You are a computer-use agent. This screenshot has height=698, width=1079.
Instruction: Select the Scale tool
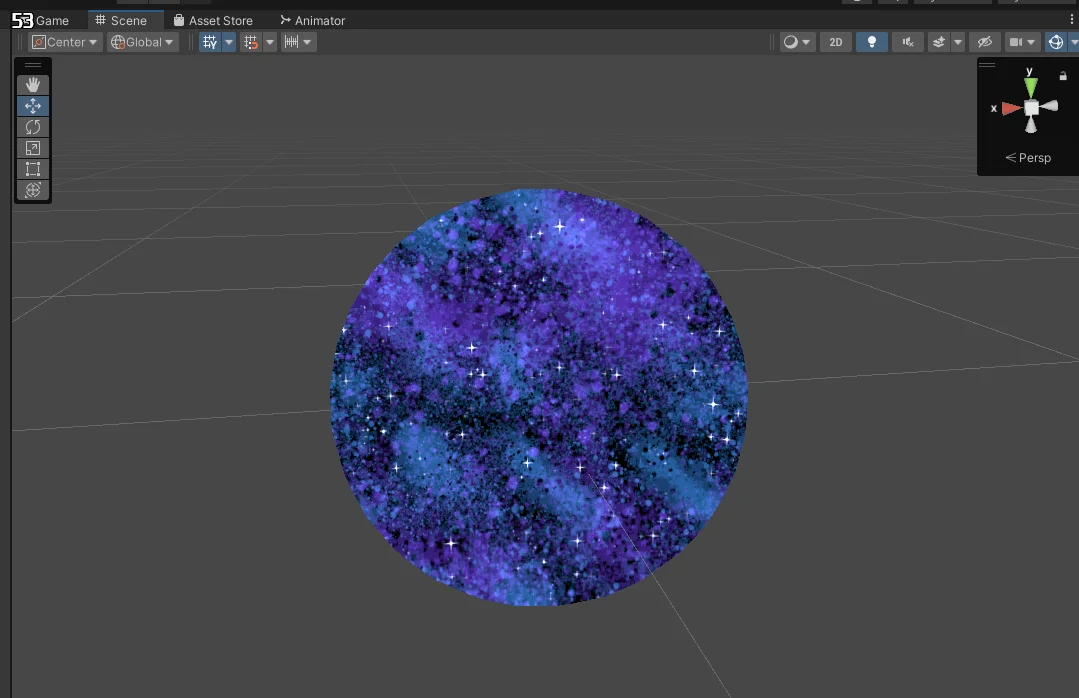tap(32, 148)
